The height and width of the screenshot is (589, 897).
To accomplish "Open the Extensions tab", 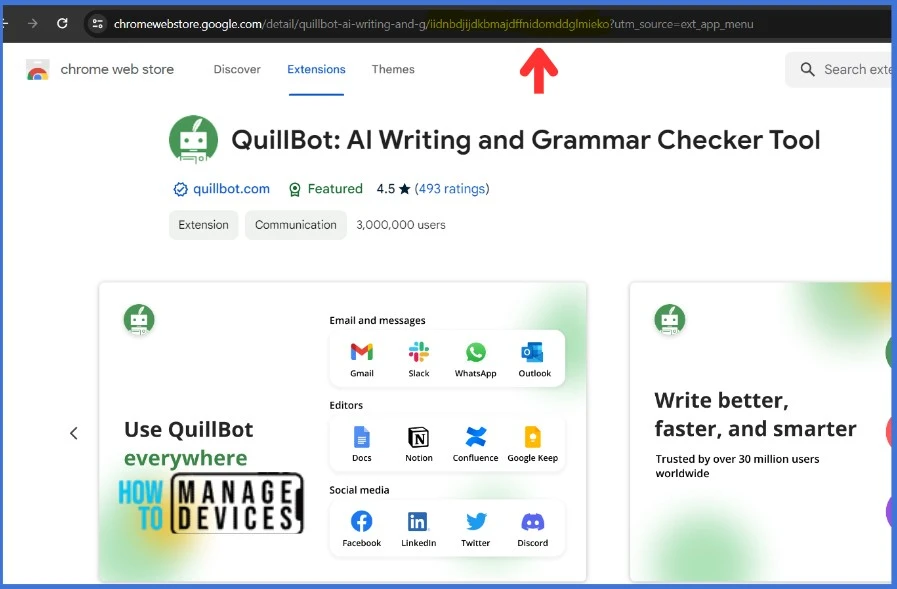I will [x=316, y=69].
